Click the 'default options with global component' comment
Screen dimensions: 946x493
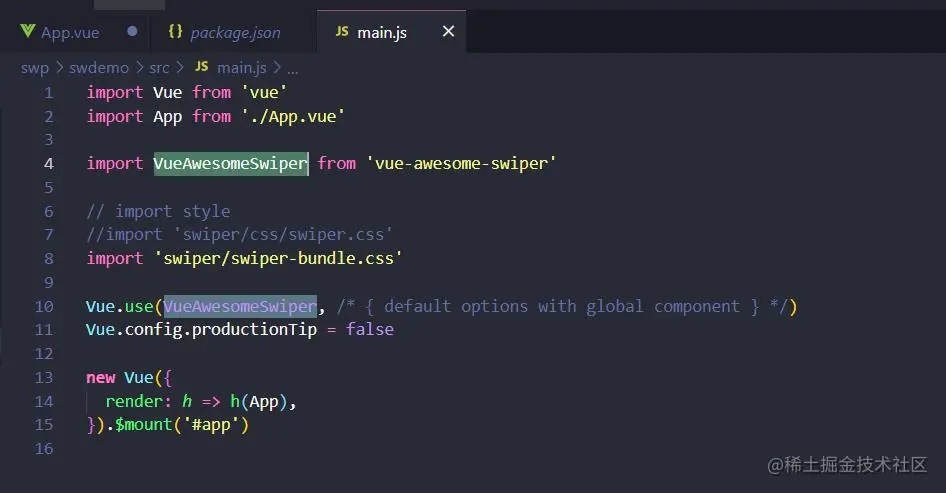(561, 307)
